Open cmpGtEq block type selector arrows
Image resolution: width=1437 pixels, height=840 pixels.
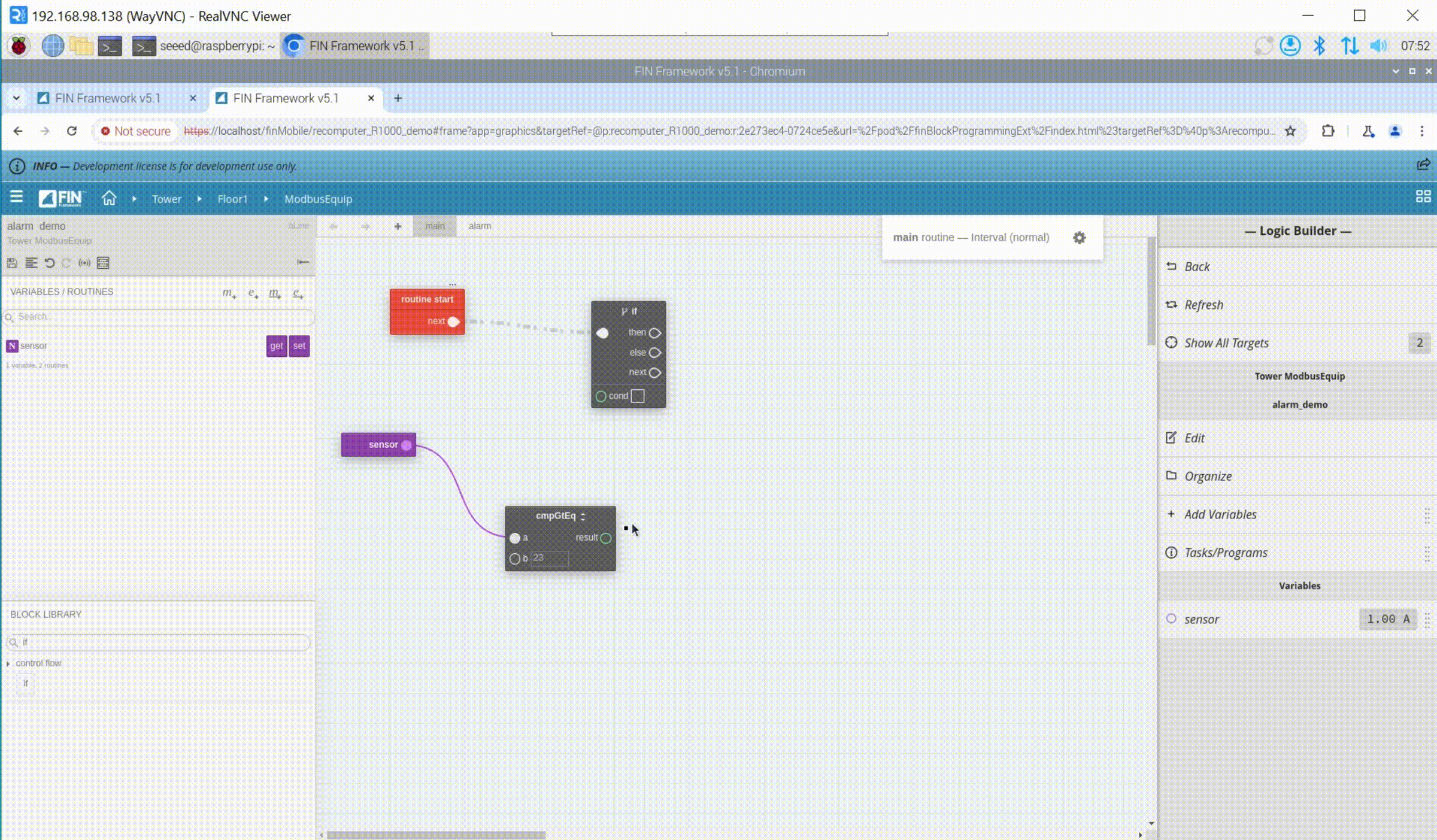pos(583,516)
